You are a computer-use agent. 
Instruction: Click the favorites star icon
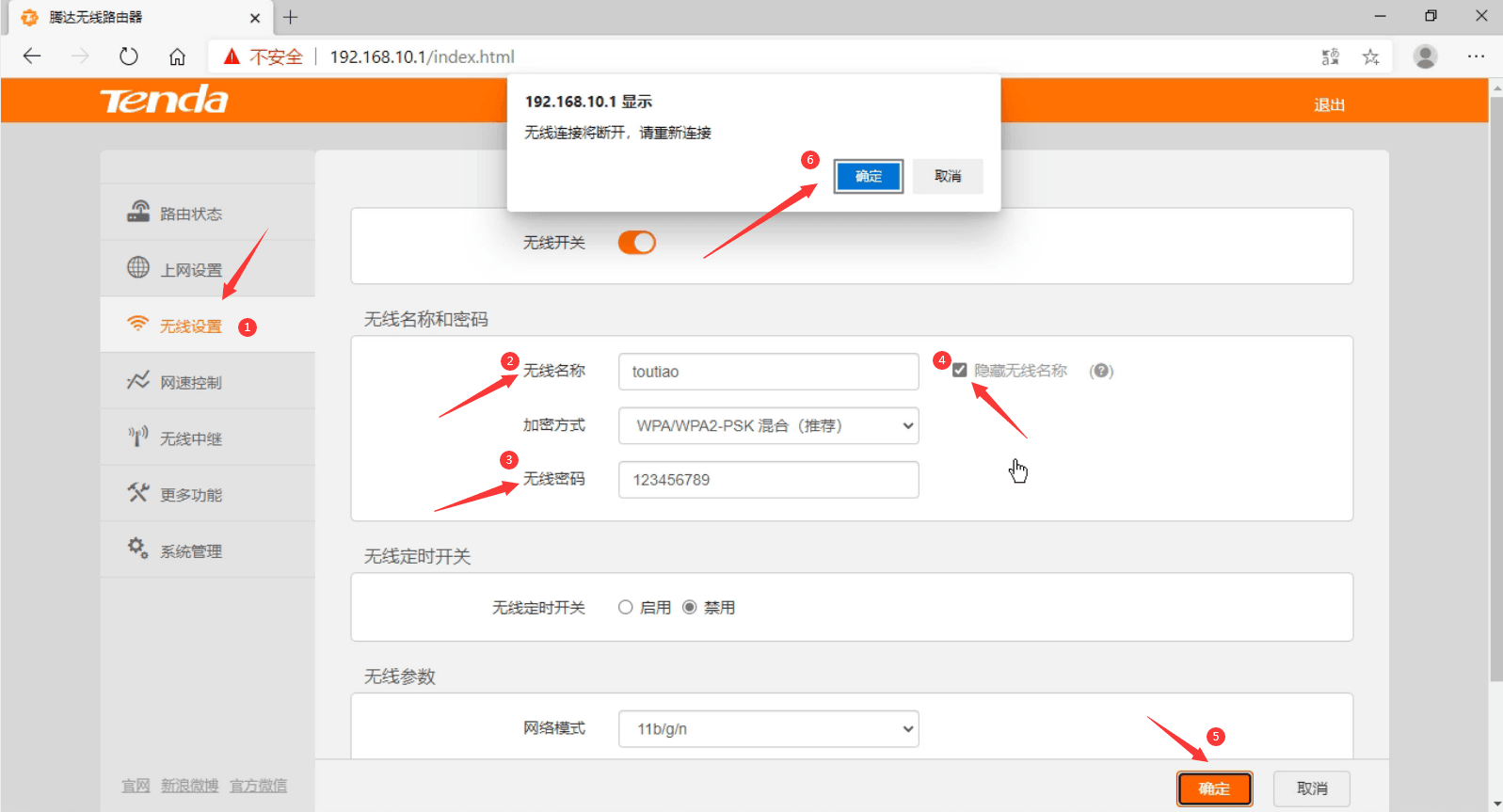coord(1370,56)
